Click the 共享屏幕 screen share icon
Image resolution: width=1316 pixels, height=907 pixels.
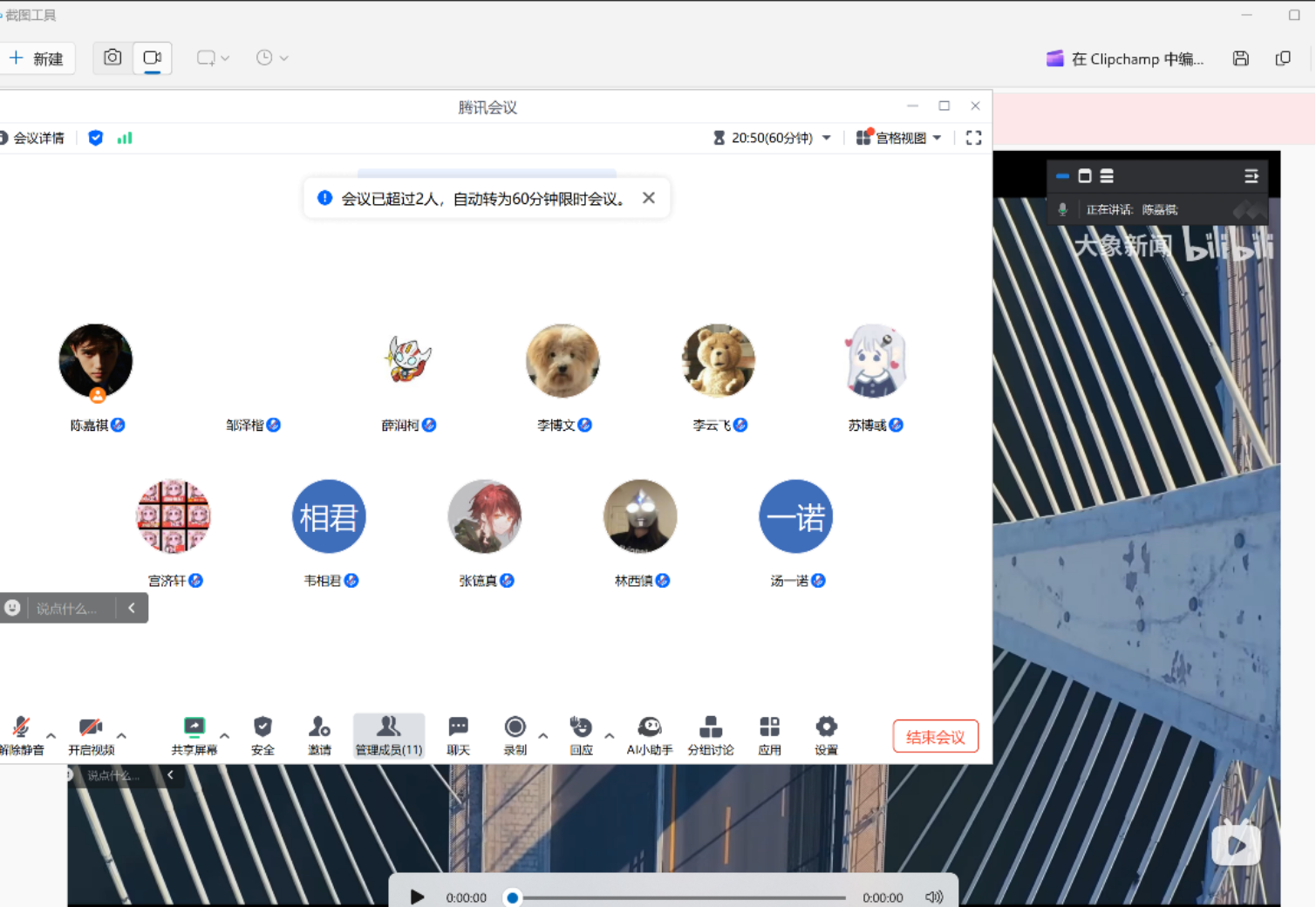[194, 735]
